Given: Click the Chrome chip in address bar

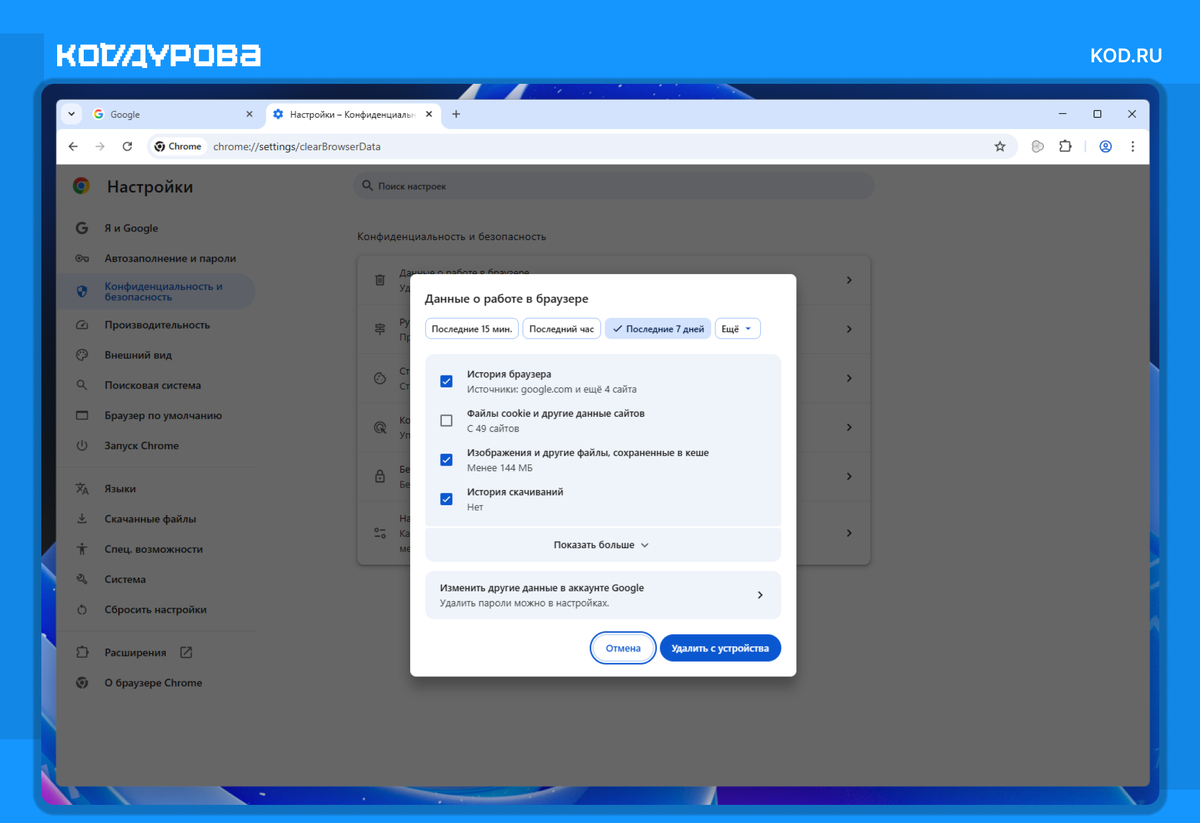Looking at the screenshot, I should coord(179,146).
